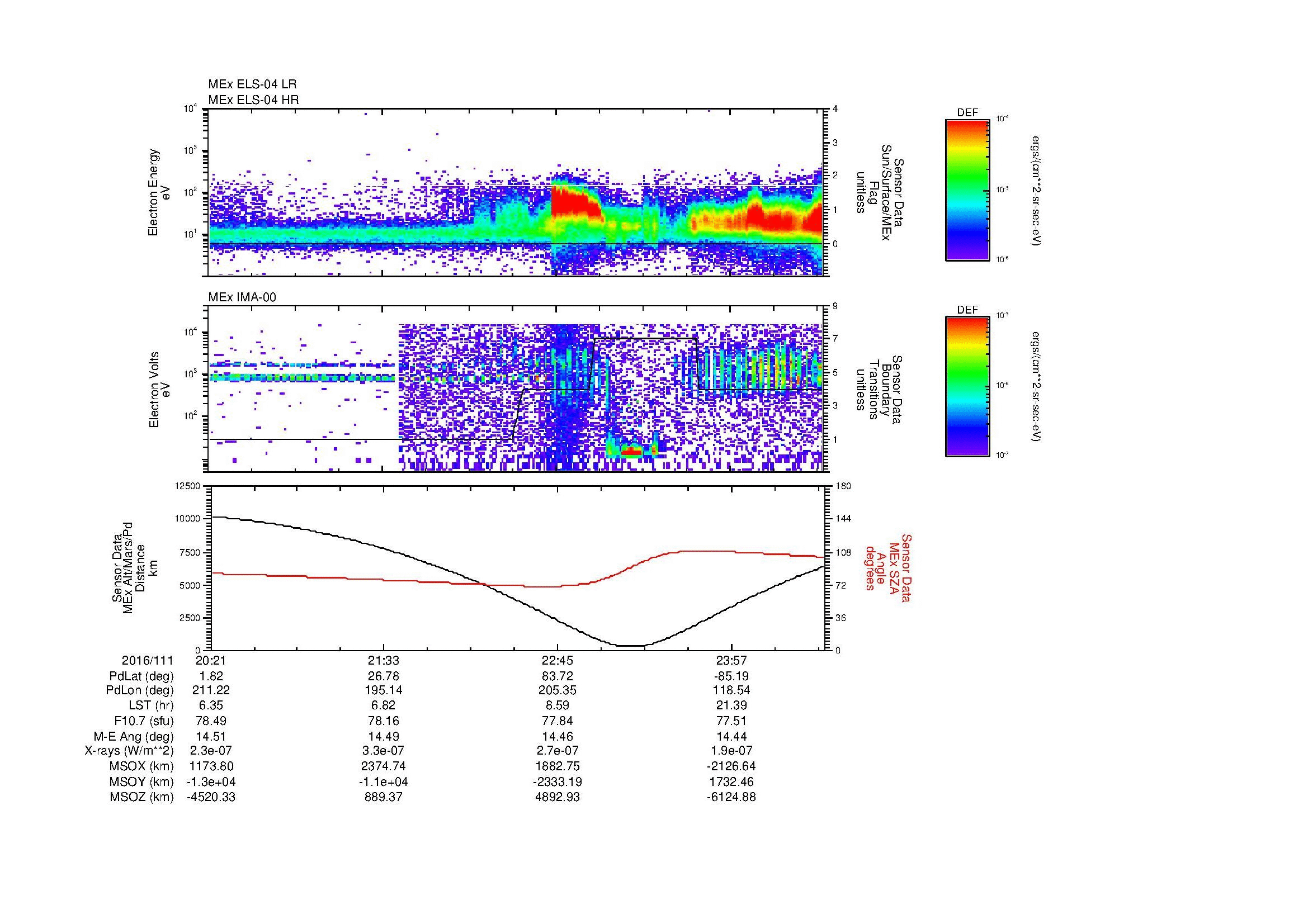Click the LST value 21.39
1308x924 pixels.
[x=731, y=706]
